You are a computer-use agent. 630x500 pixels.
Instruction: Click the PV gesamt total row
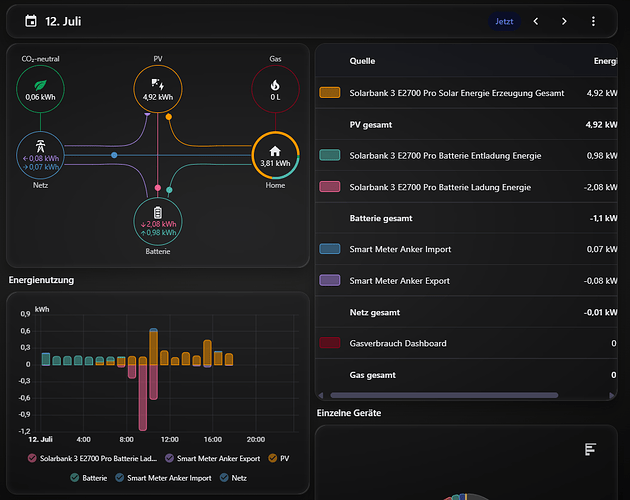[466, 125]
